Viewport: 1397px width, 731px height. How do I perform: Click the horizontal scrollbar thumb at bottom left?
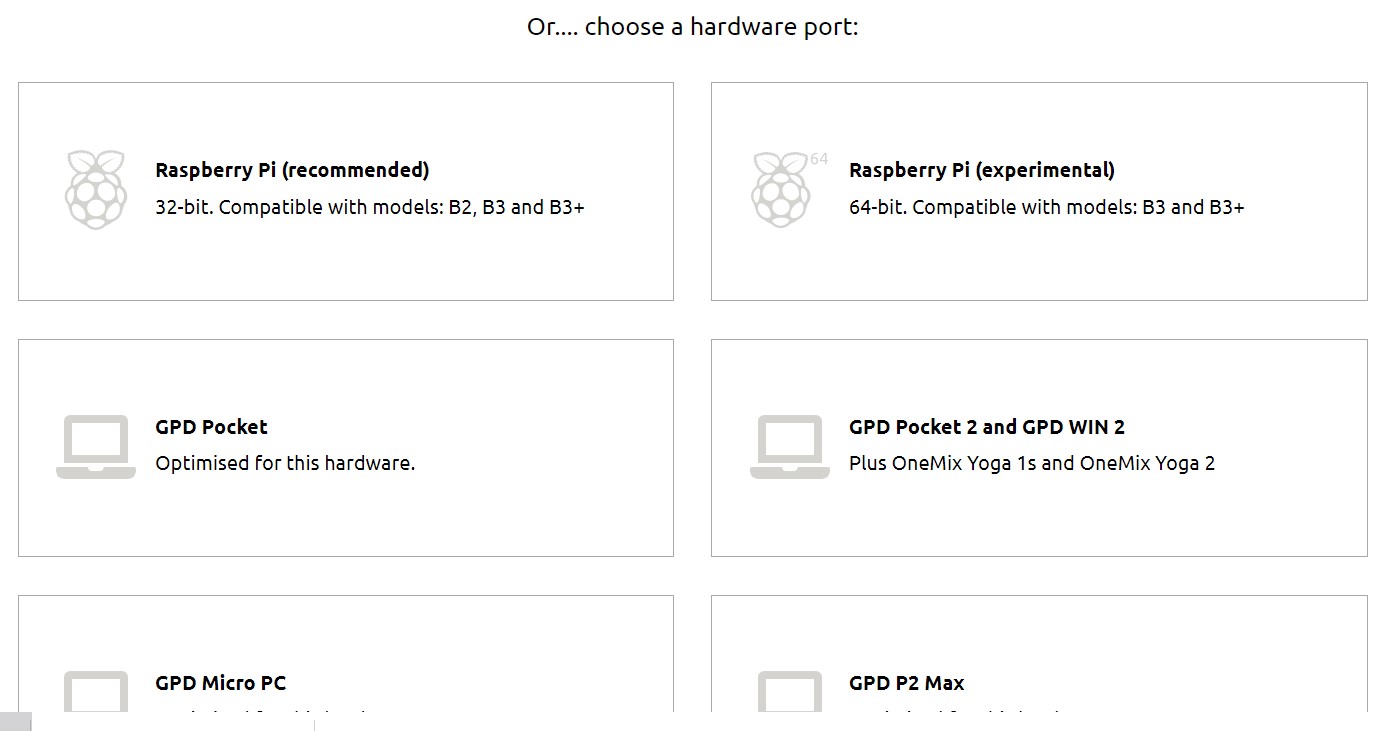pos(16,722)
